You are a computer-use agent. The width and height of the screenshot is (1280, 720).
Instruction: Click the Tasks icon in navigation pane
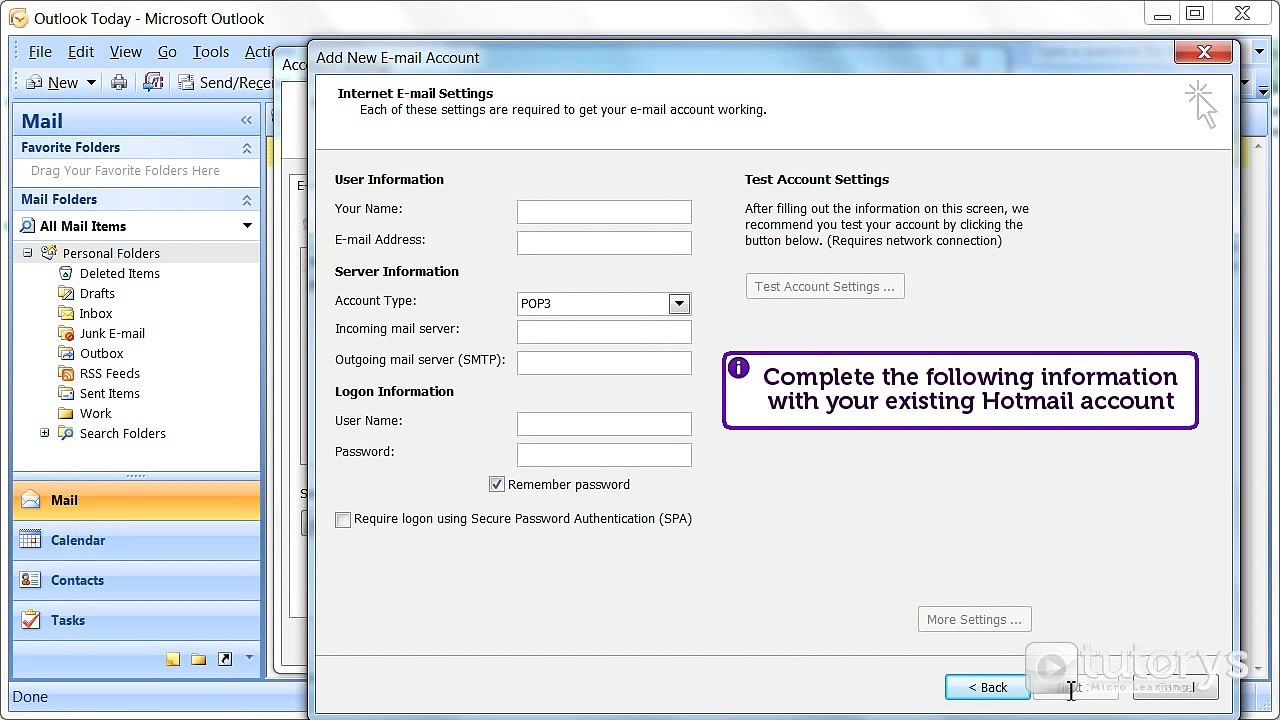coord(31,620)
